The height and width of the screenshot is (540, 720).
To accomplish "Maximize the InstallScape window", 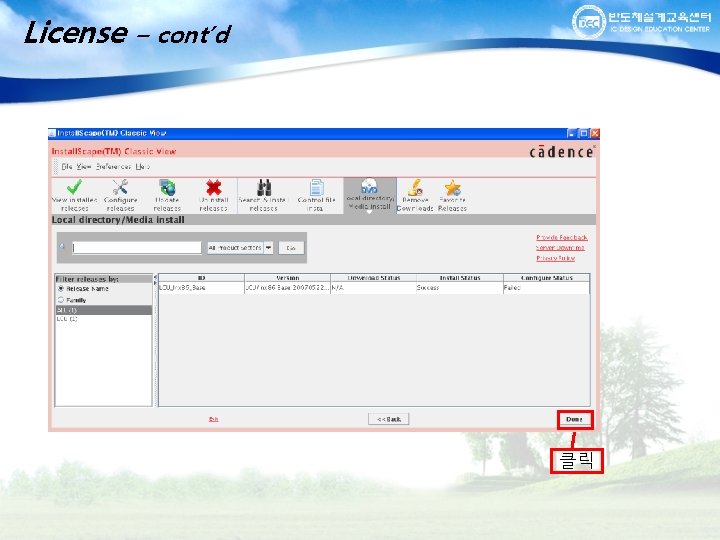I will pos(584,134).
